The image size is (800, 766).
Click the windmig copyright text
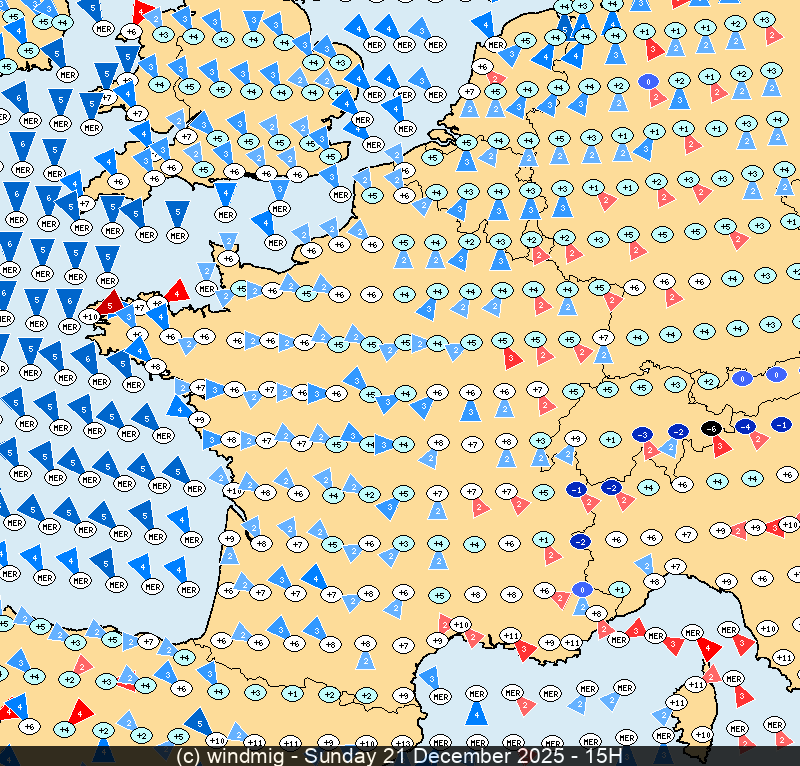pyautogui.click(x=235, y=756)
